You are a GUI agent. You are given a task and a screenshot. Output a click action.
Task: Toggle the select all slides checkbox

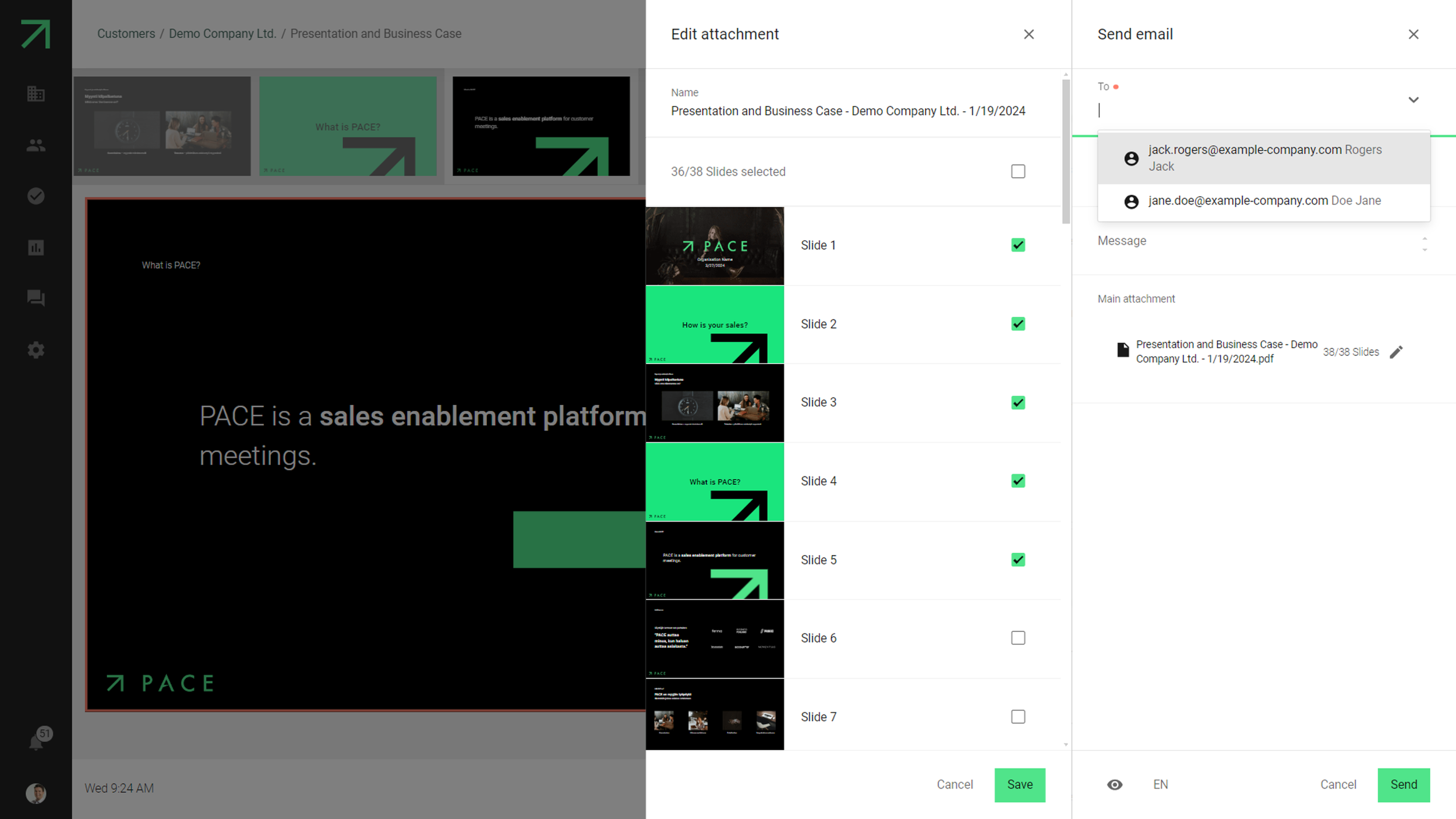[x=1017, y=171]
